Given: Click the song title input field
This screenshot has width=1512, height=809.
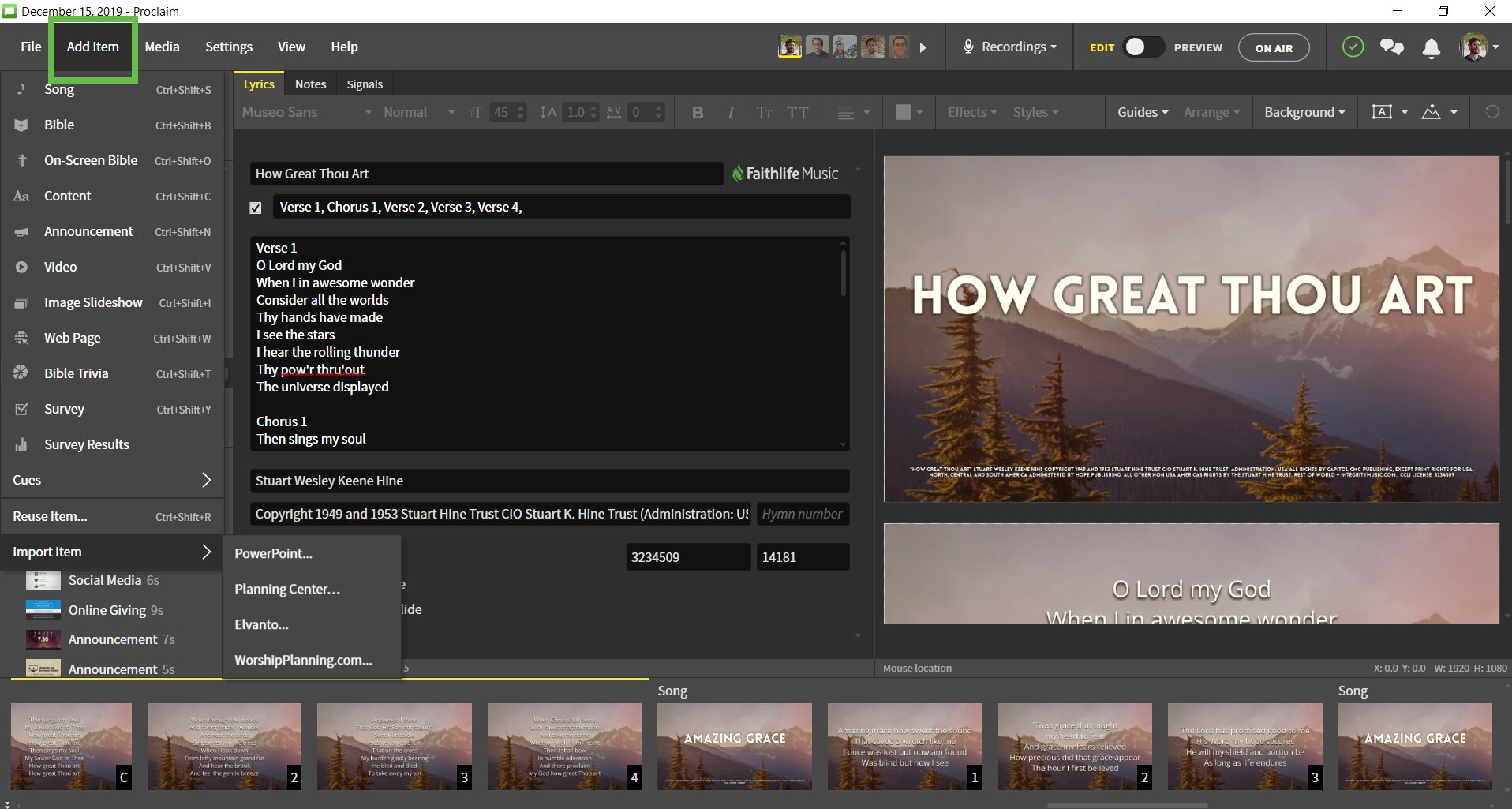Looking at the screenshot, I should [x=486, y=174].
